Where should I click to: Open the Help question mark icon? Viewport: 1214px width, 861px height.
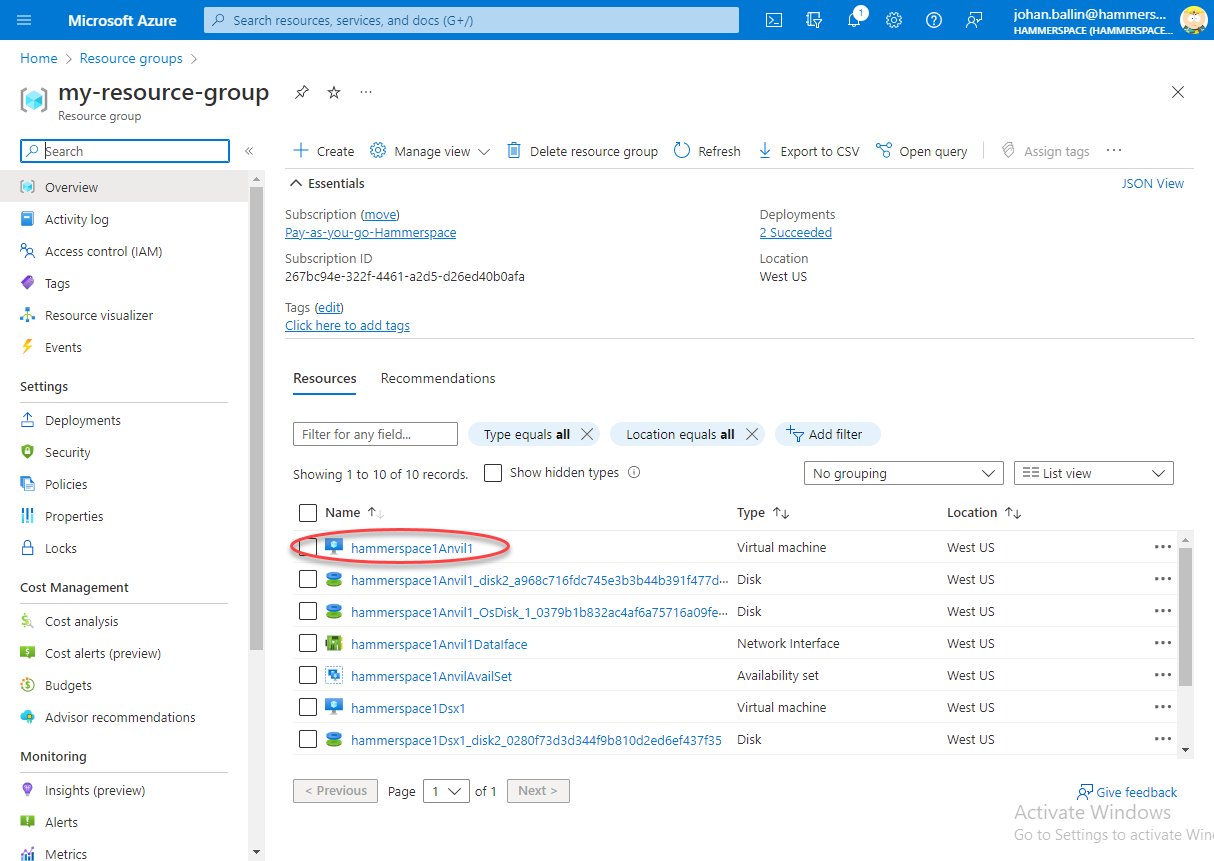coord(934,20)
